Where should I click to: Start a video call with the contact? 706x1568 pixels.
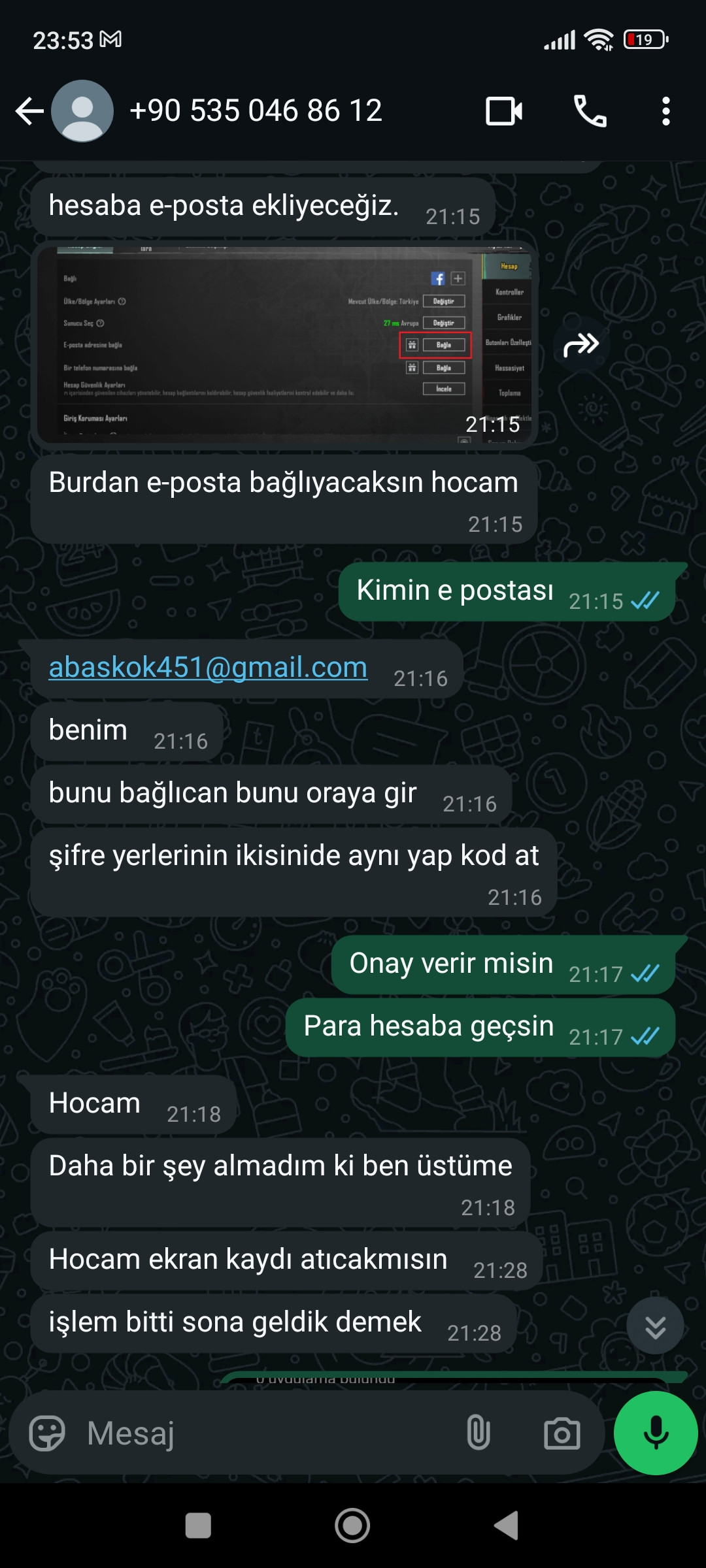pos(504,111)
